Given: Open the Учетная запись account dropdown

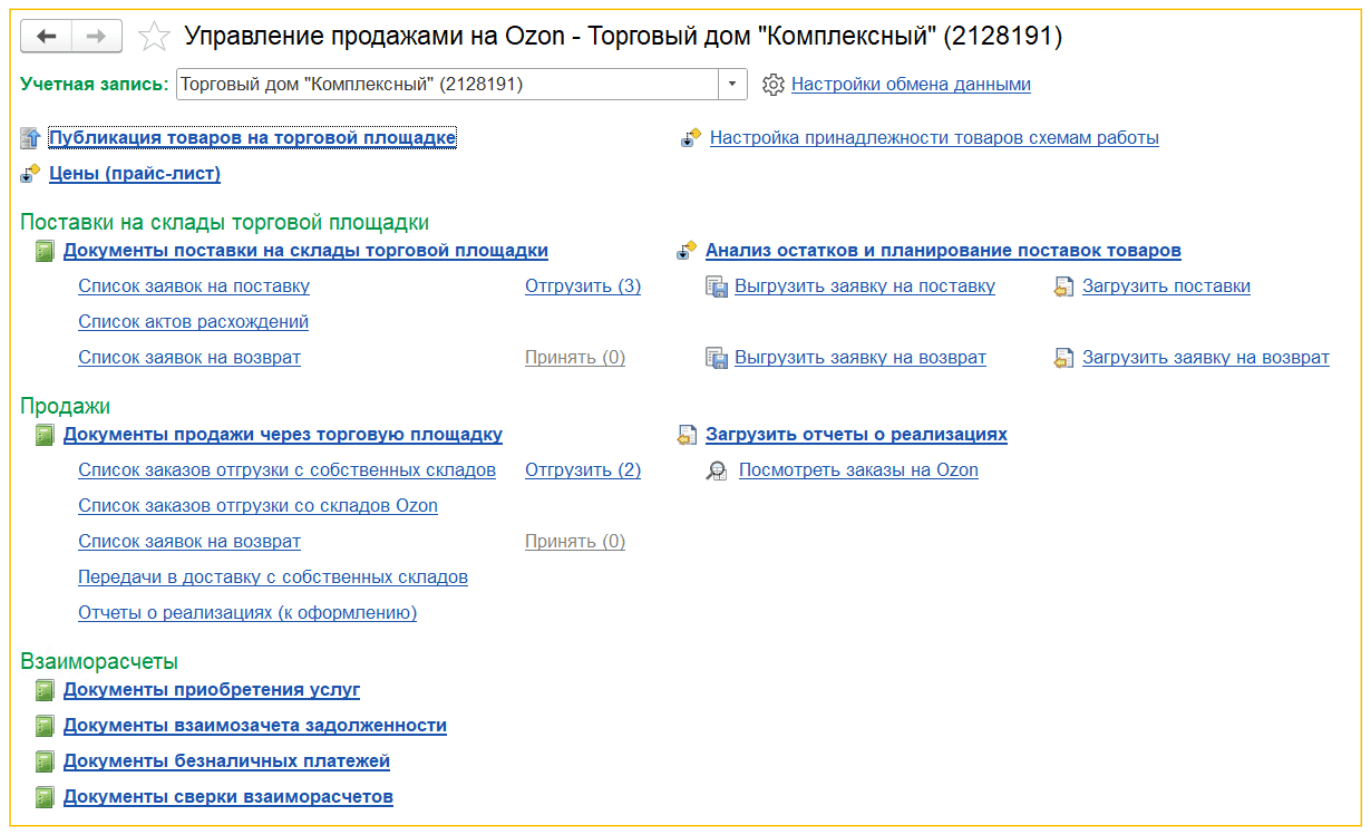Looking at the screenshot, I should 733,84.
